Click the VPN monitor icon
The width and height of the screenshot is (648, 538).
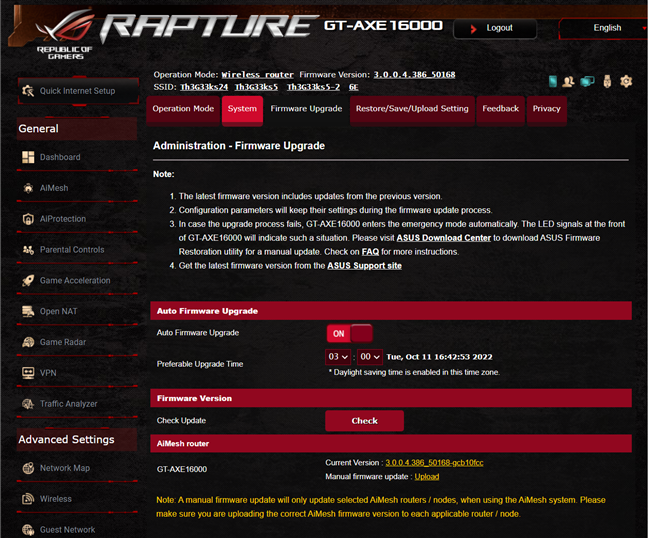[28, 373]
